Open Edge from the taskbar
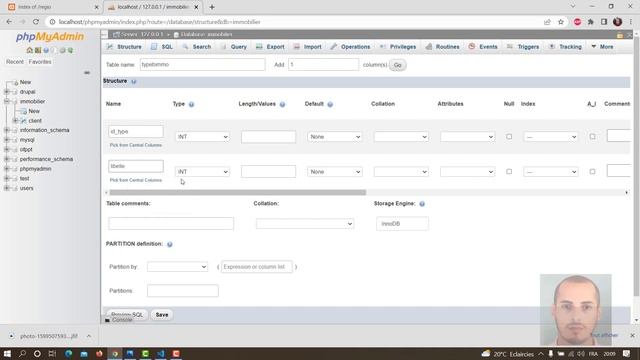 tap(69, 353)
